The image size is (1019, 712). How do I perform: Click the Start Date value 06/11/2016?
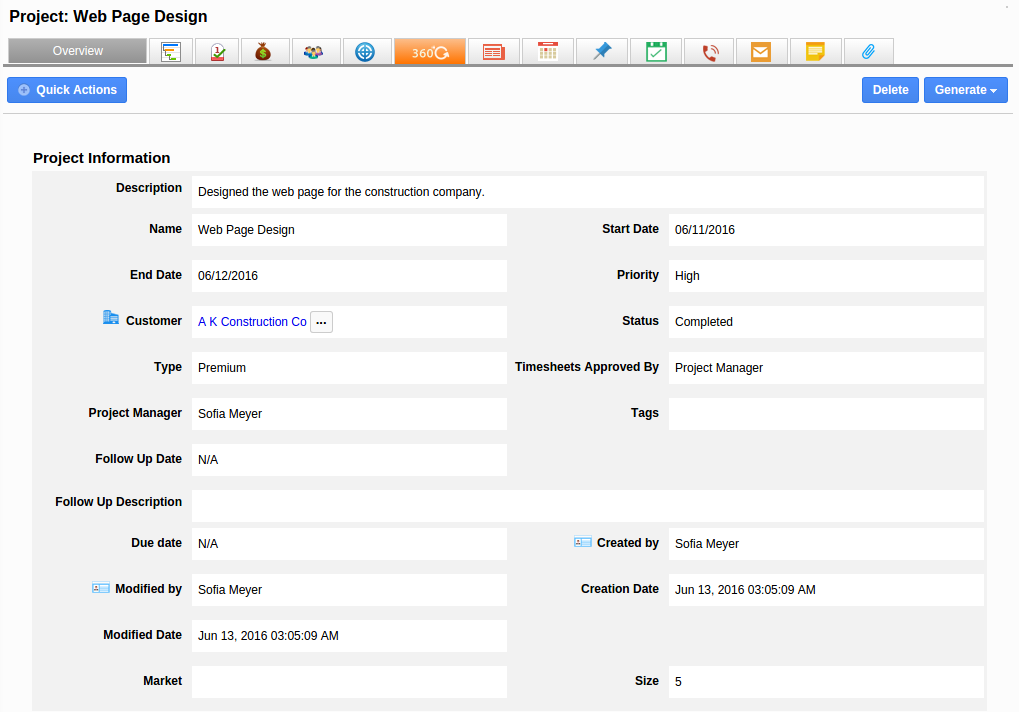(x=704, y=230)
